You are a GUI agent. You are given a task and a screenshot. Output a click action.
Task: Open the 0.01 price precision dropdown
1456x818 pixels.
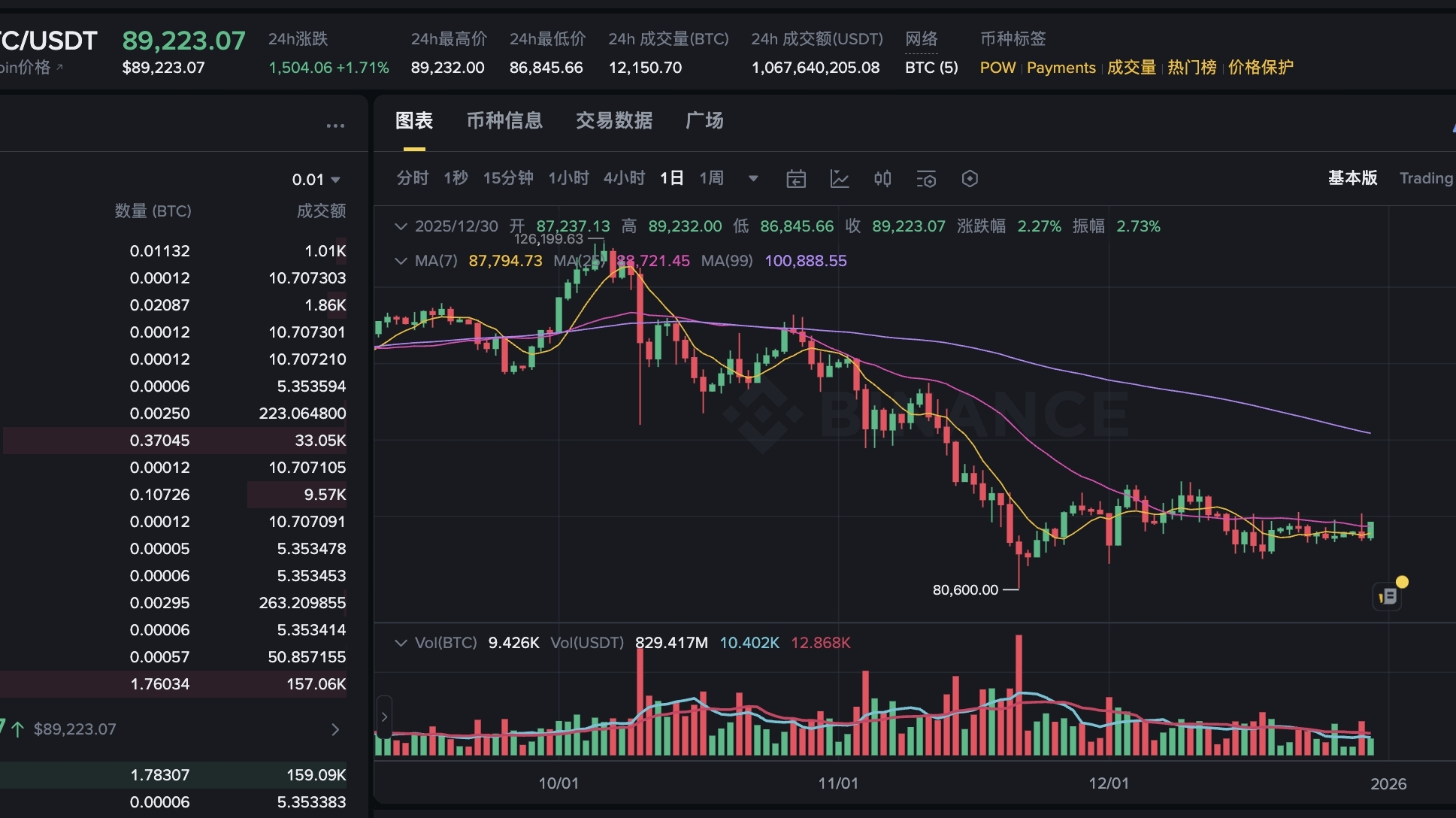(316, 180)
